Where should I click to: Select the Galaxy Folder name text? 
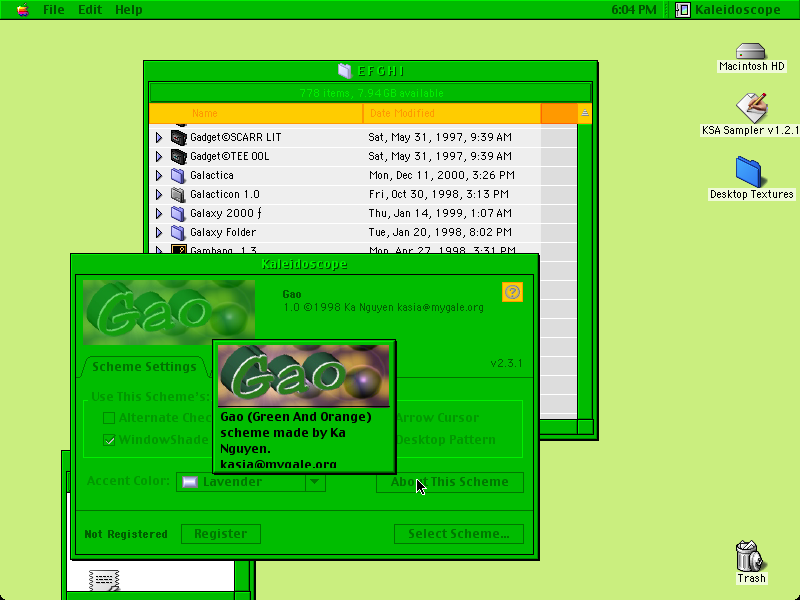click(x=223, y=233)
